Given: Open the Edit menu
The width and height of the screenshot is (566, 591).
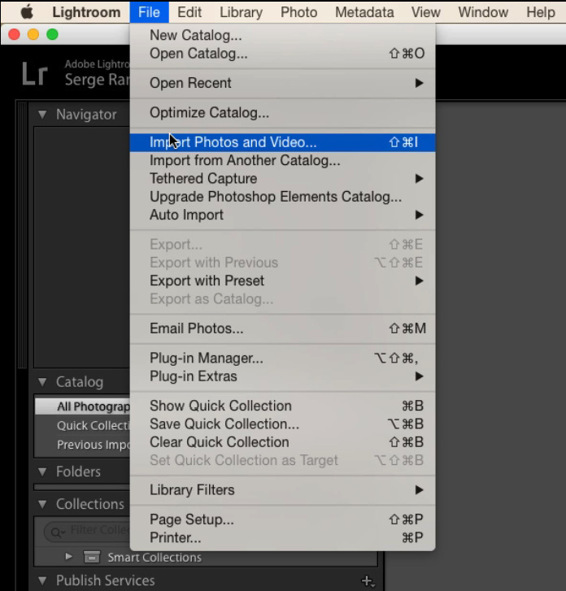Looking at the screenshot, I should click(x=189, y=12).
